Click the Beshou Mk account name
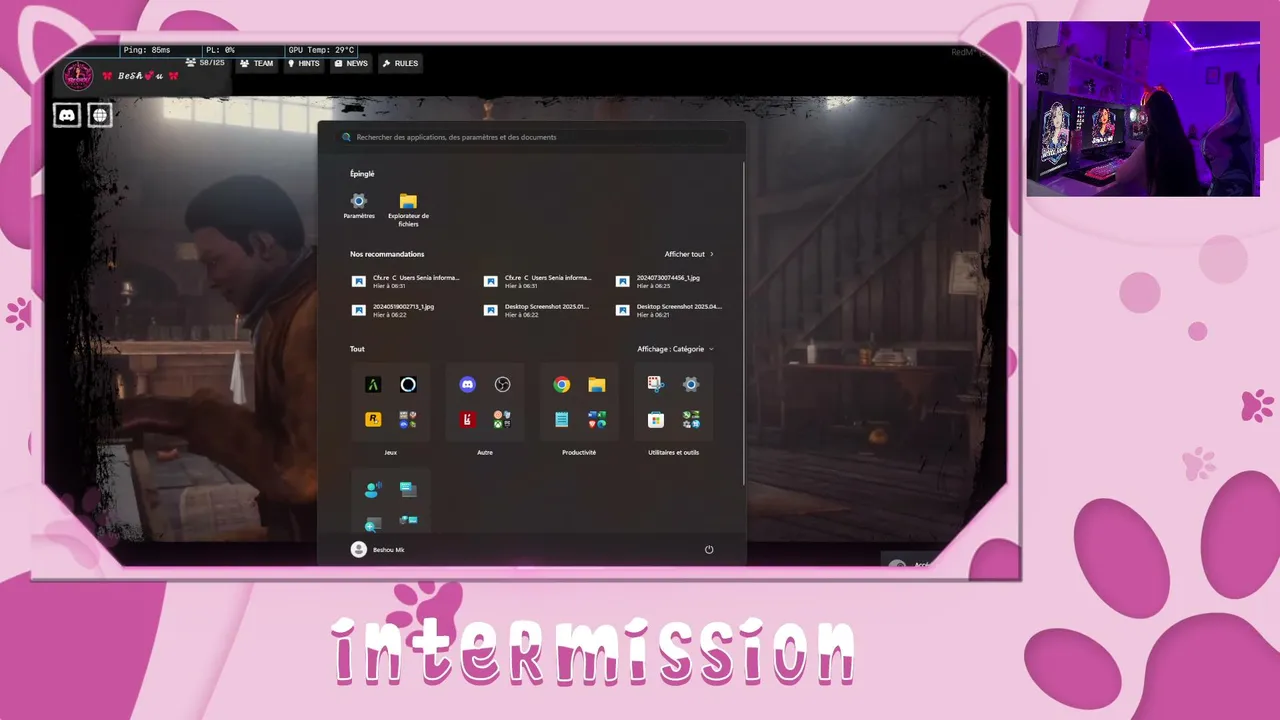The width and height of the screenshot is (1280, 720). tap(389, 550)
